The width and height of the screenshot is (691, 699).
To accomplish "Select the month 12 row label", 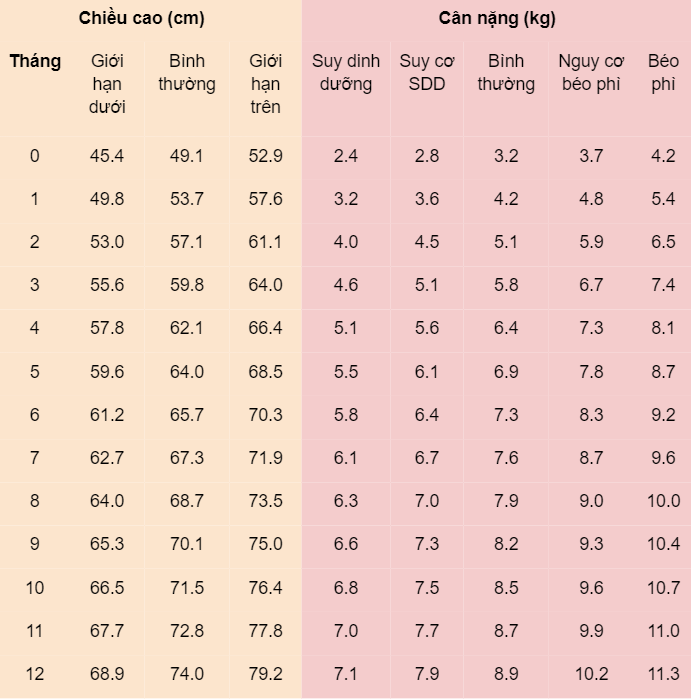I will click(35, 674).
